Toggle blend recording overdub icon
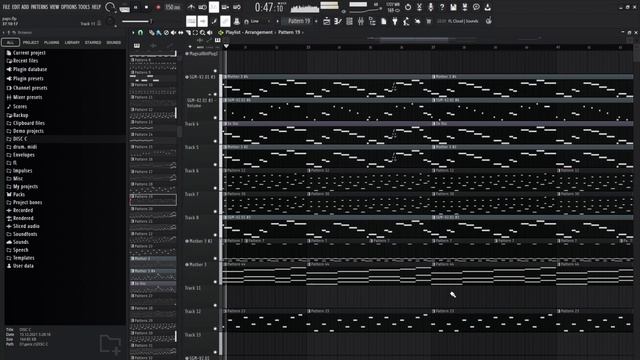This screenshot has width=640, height=360. (x=225, y=7)
